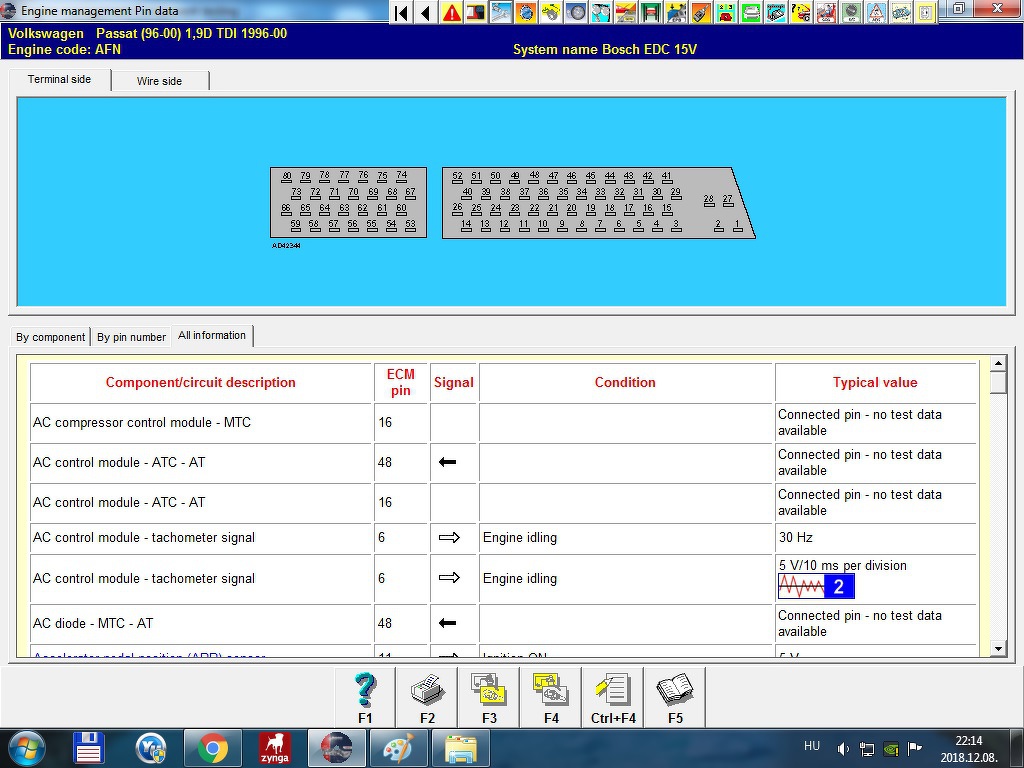Click the Typical value column header
The width and height of the screenshot is (1024, 768).
click(875, 383)
